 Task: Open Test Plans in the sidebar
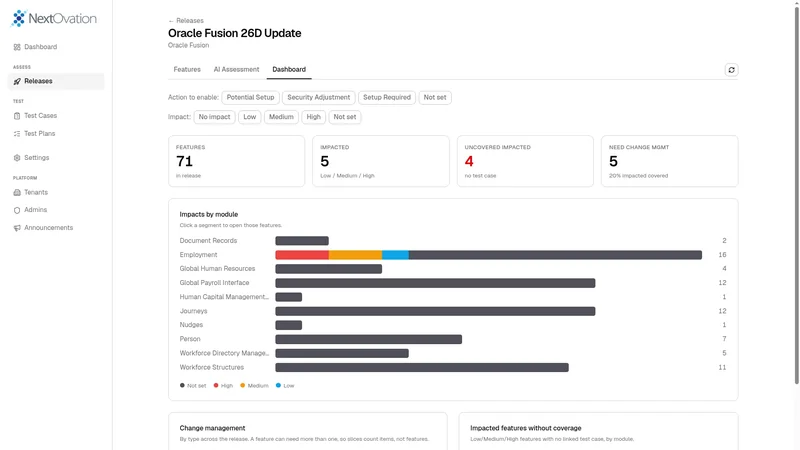point(56,134)
